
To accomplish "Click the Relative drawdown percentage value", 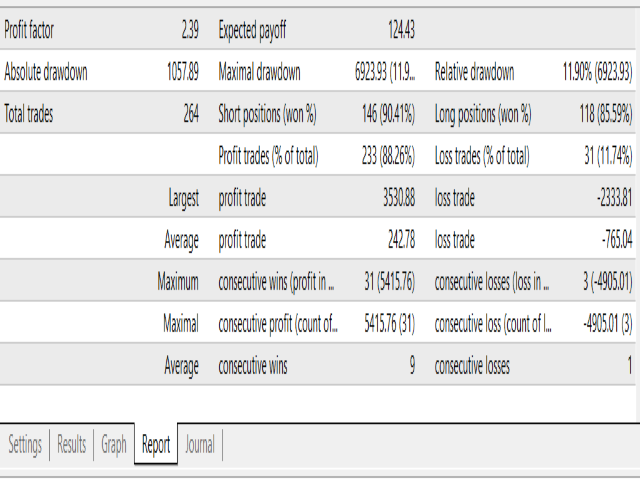I will (597, 72).
